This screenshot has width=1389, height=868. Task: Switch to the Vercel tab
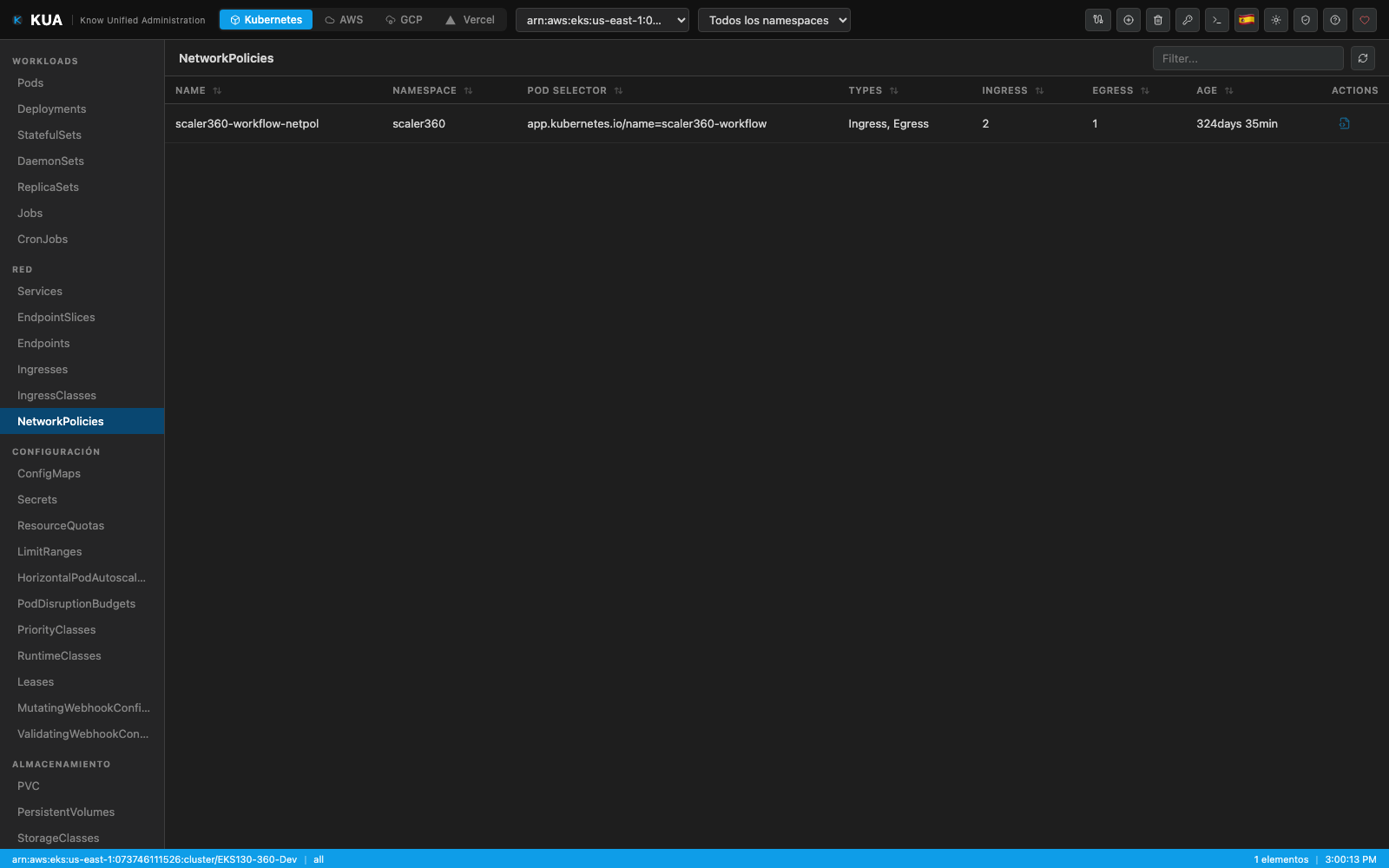pos(470,20)
